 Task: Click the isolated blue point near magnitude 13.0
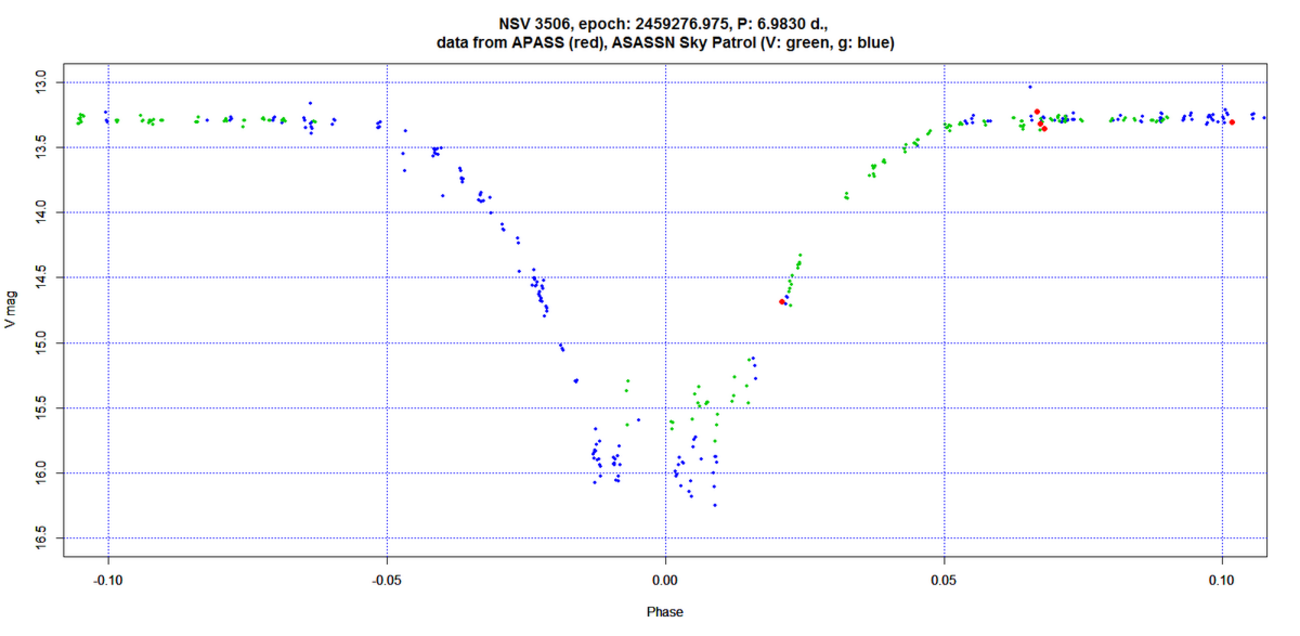pos(1030,87)
